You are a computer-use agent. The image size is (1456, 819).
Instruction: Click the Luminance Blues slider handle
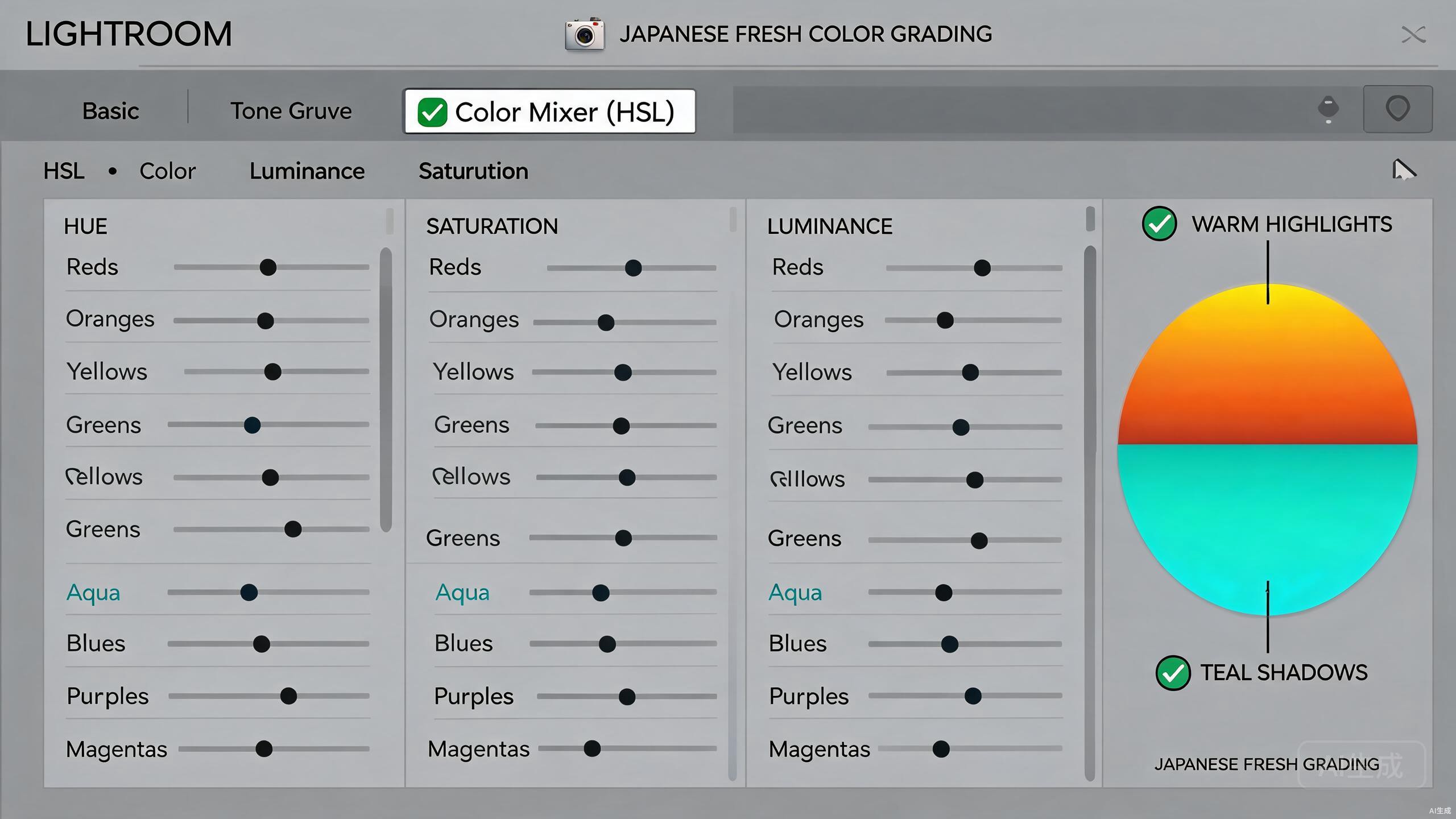tap(949, 644)
